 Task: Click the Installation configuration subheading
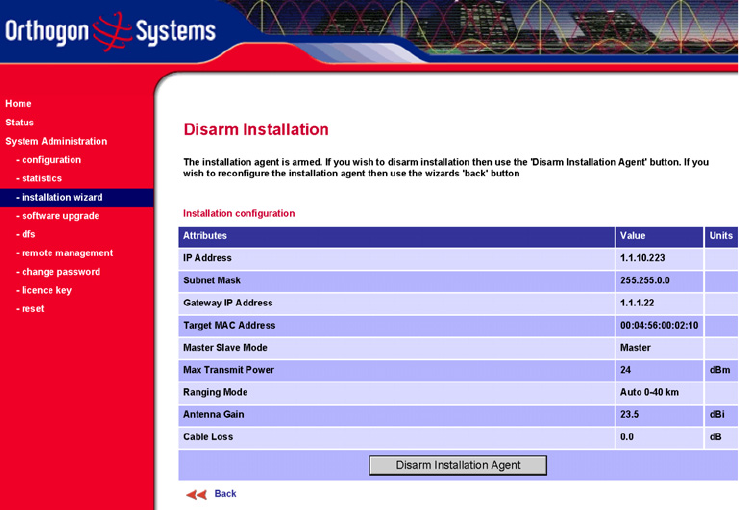(x=239, y=214)
